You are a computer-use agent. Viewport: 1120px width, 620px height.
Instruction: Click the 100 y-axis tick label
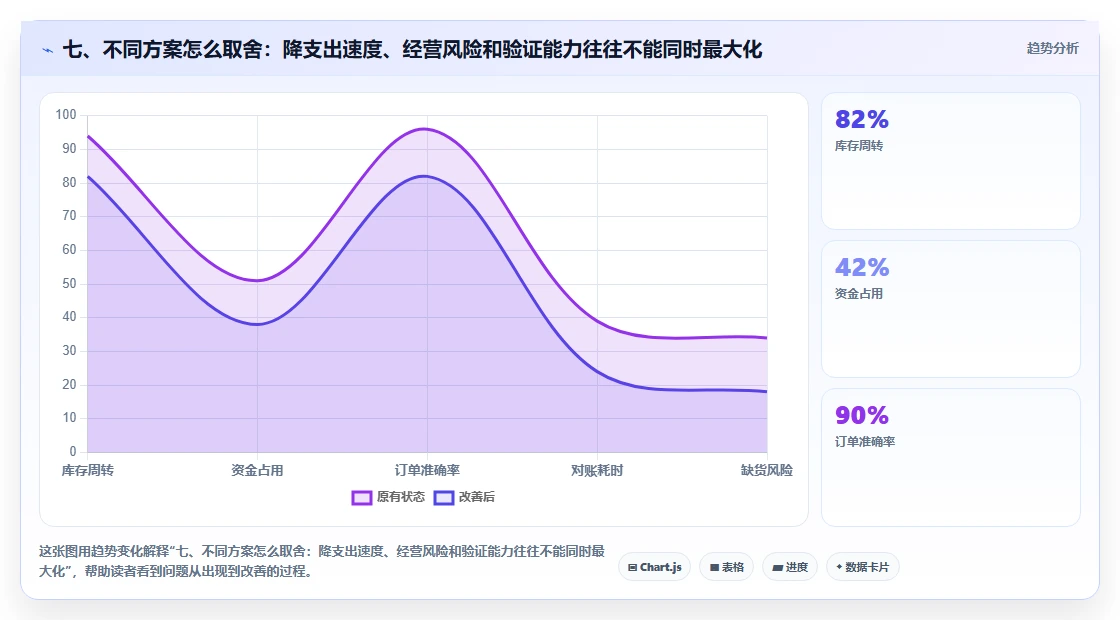pos(66,115)
